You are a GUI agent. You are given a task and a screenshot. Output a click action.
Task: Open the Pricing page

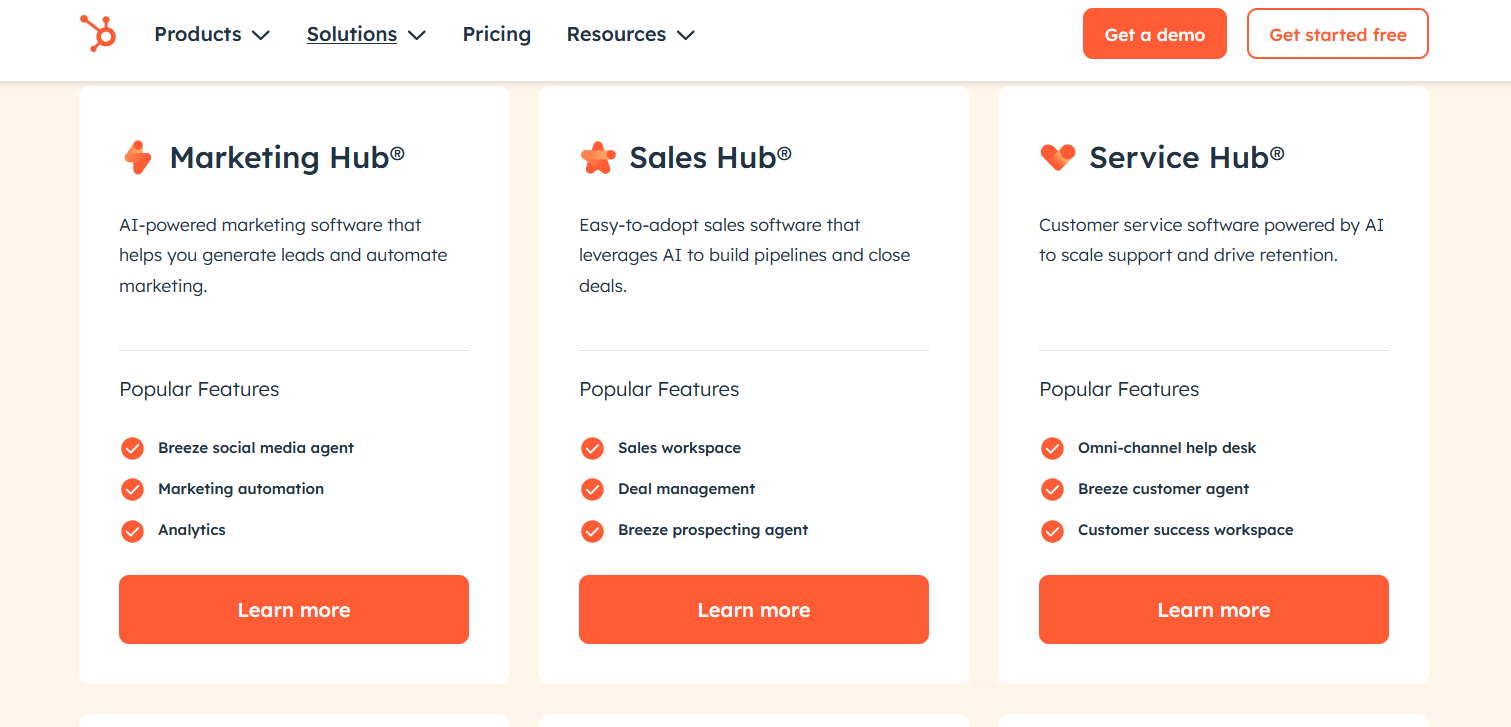pos(496,34)
